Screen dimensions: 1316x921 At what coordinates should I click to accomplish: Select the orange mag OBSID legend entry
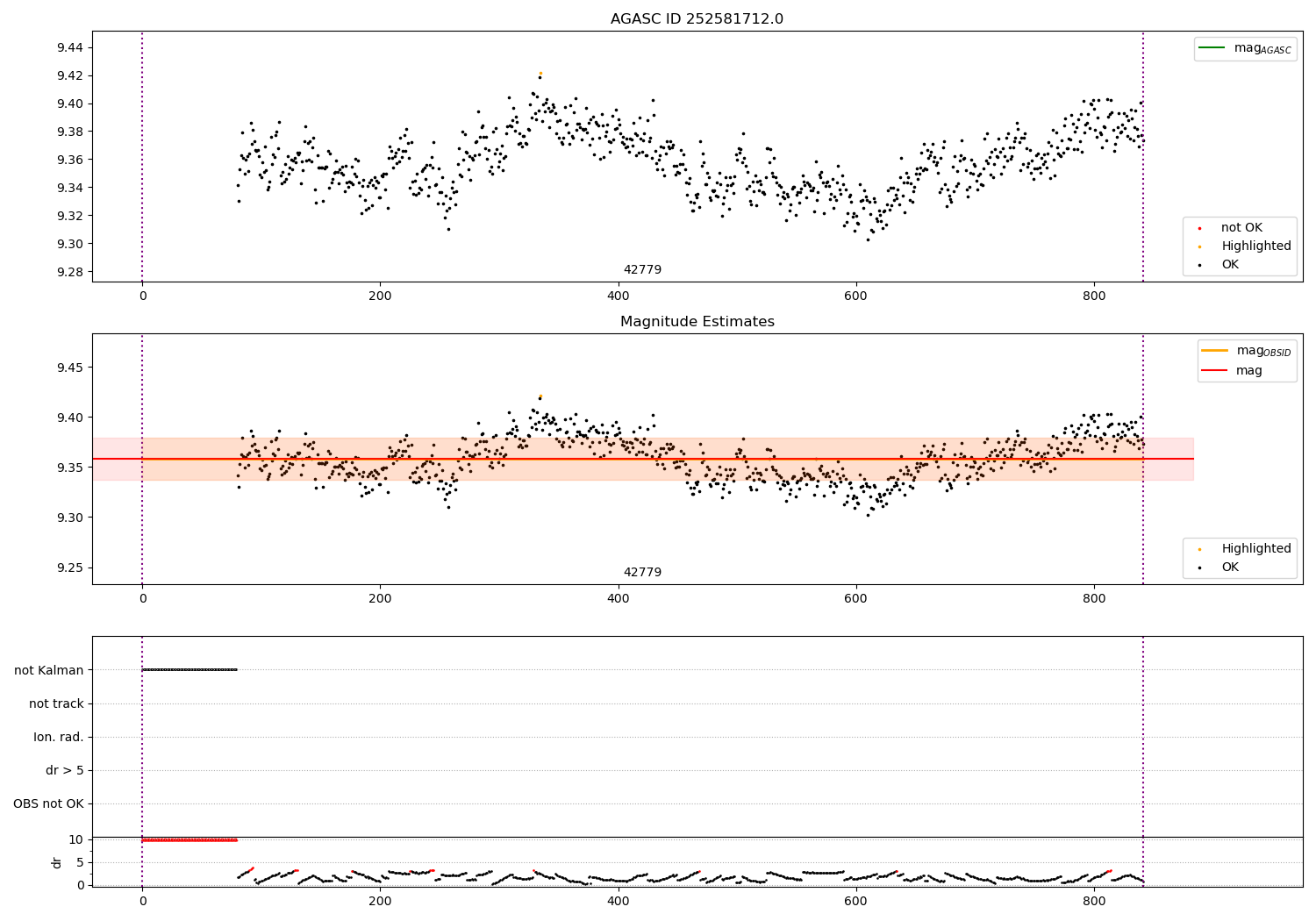pyautogui.click(x=1246, y=351)
